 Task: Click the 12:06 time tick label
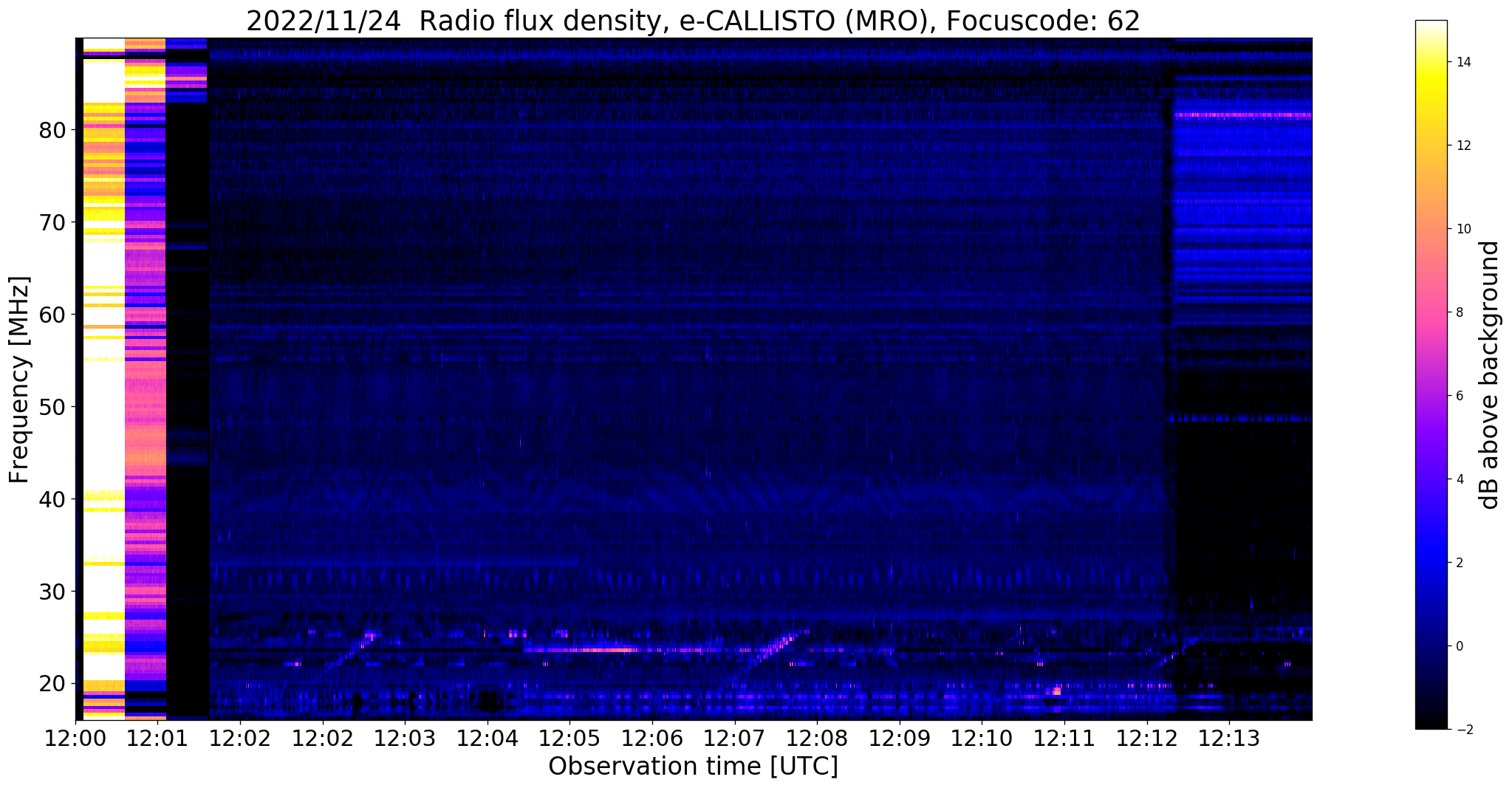[651, 739]
